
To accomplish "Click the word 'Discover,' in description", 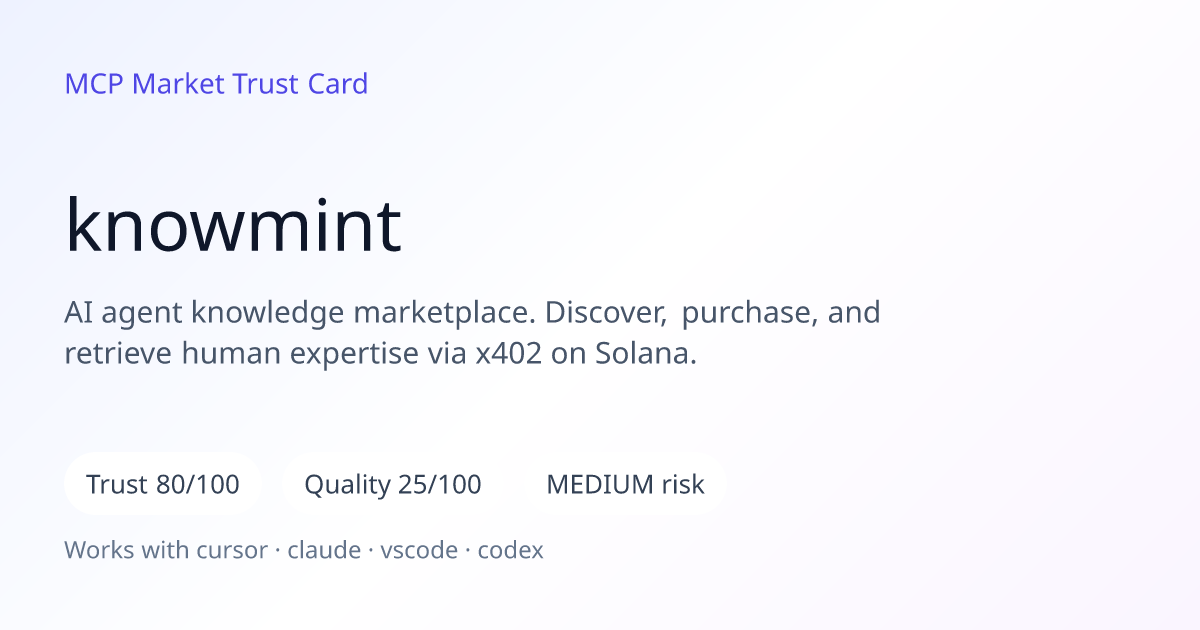I will pyautogui.click(x=606, y=313).
